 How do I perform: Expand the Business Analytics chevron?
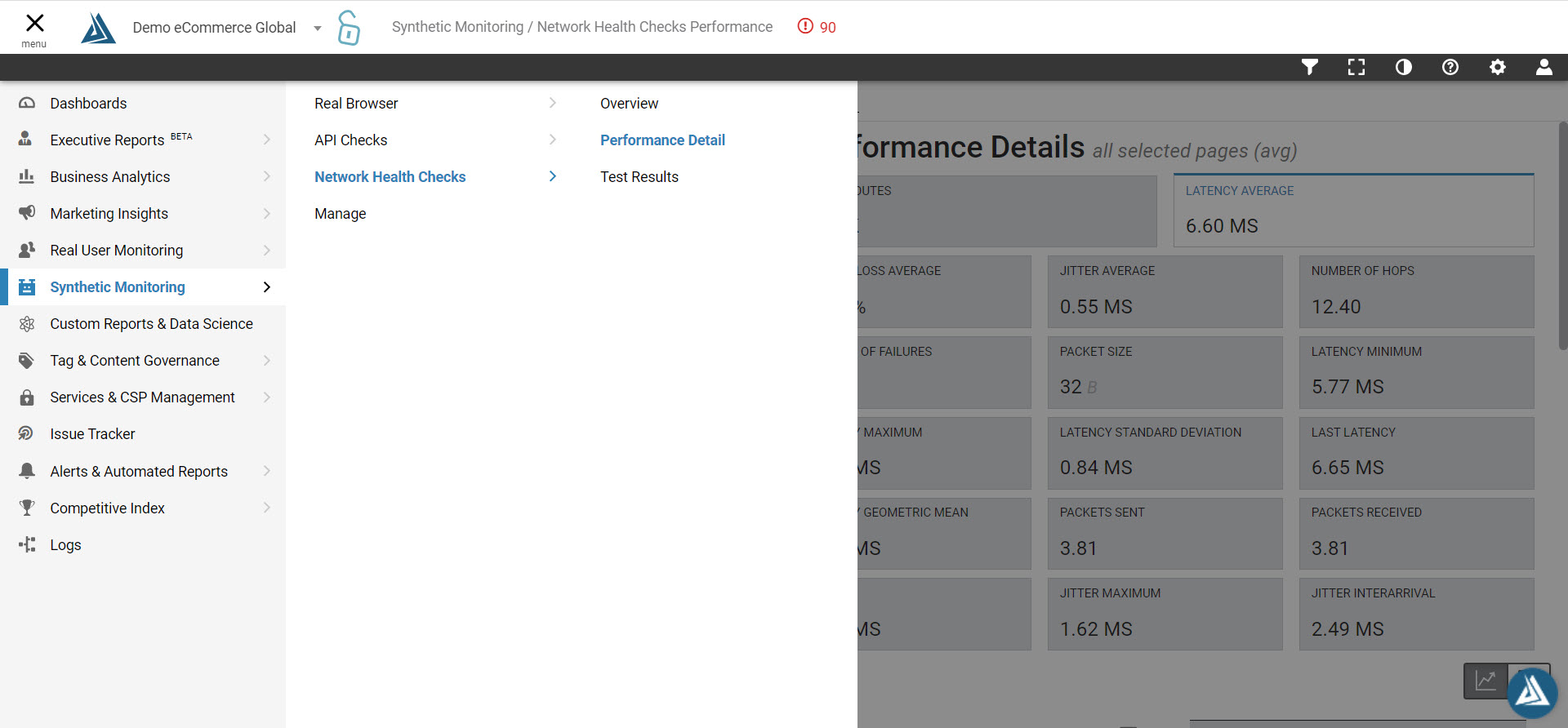[x=267, y=176]
